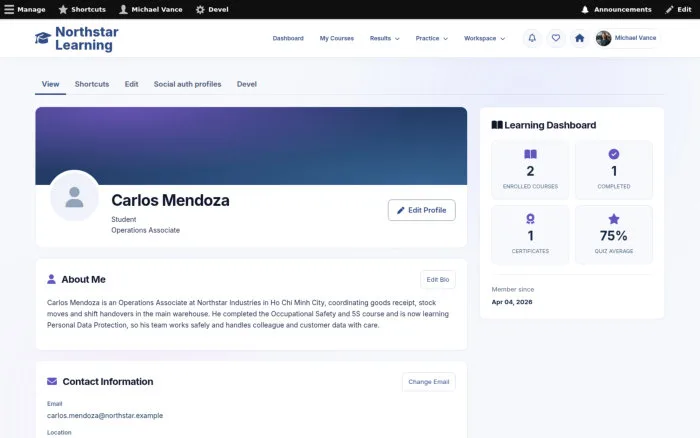Click the Location field label

click(59, 432)
